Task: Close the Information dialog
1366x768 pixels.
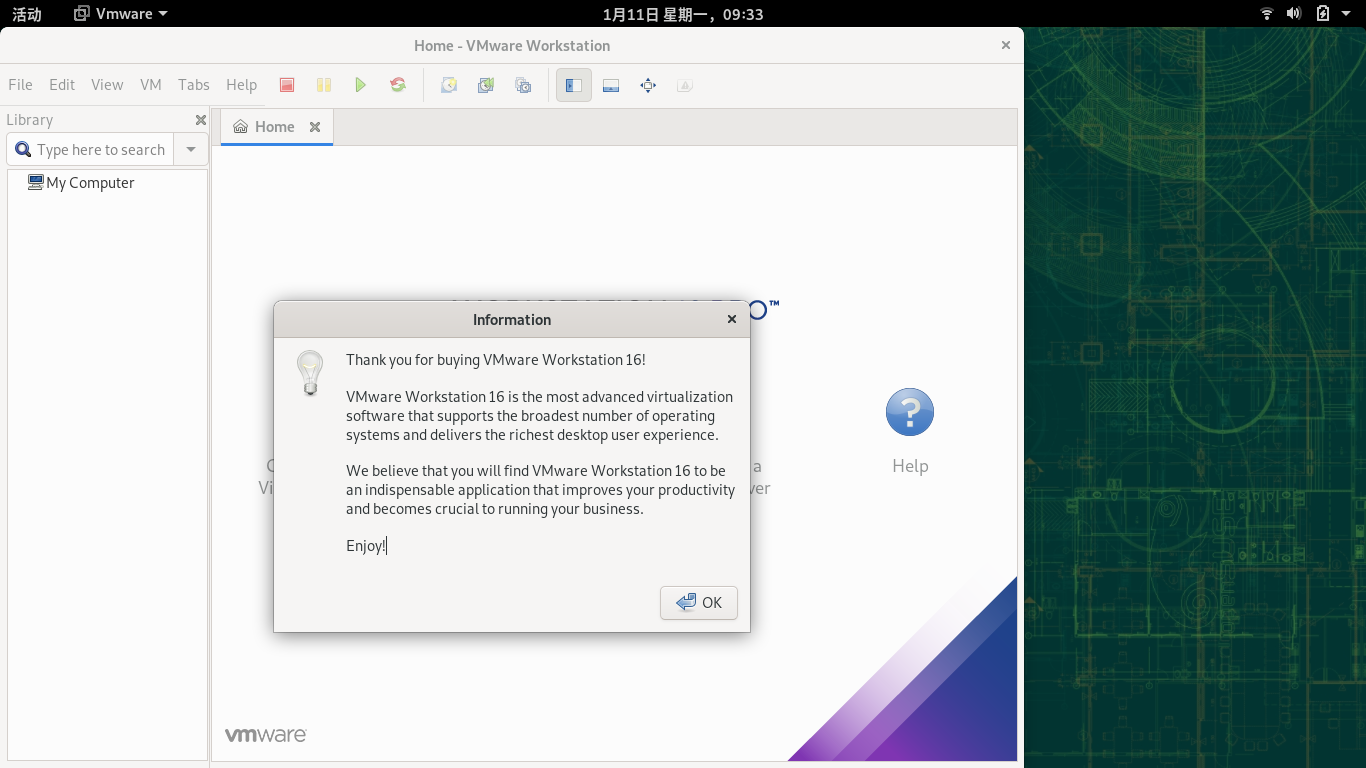Action: (732, 320)
